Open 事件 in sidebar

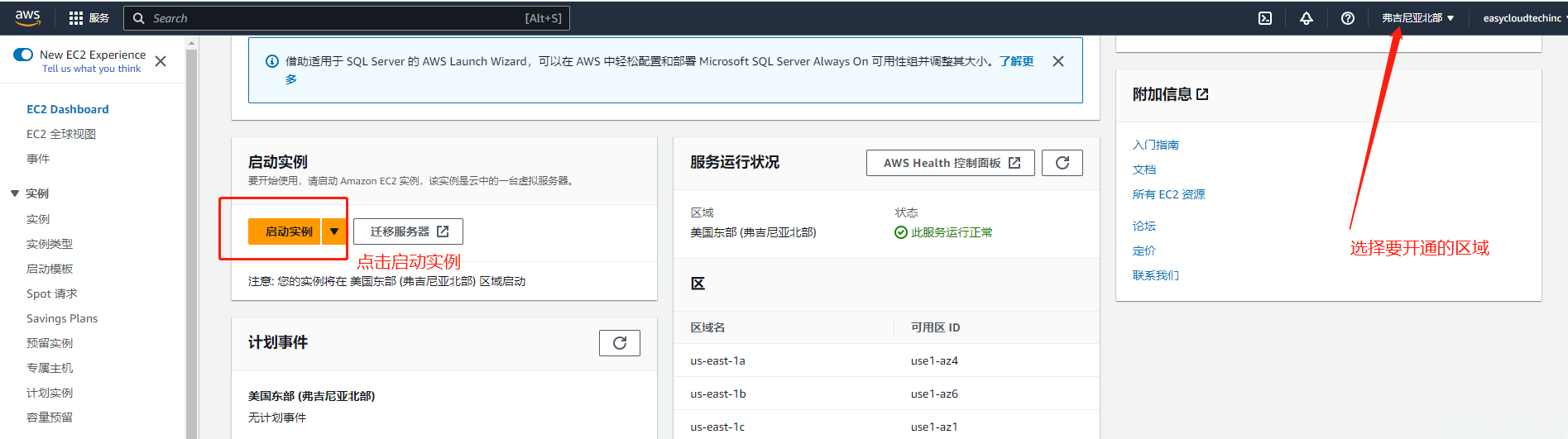click(x=38, y=159)
